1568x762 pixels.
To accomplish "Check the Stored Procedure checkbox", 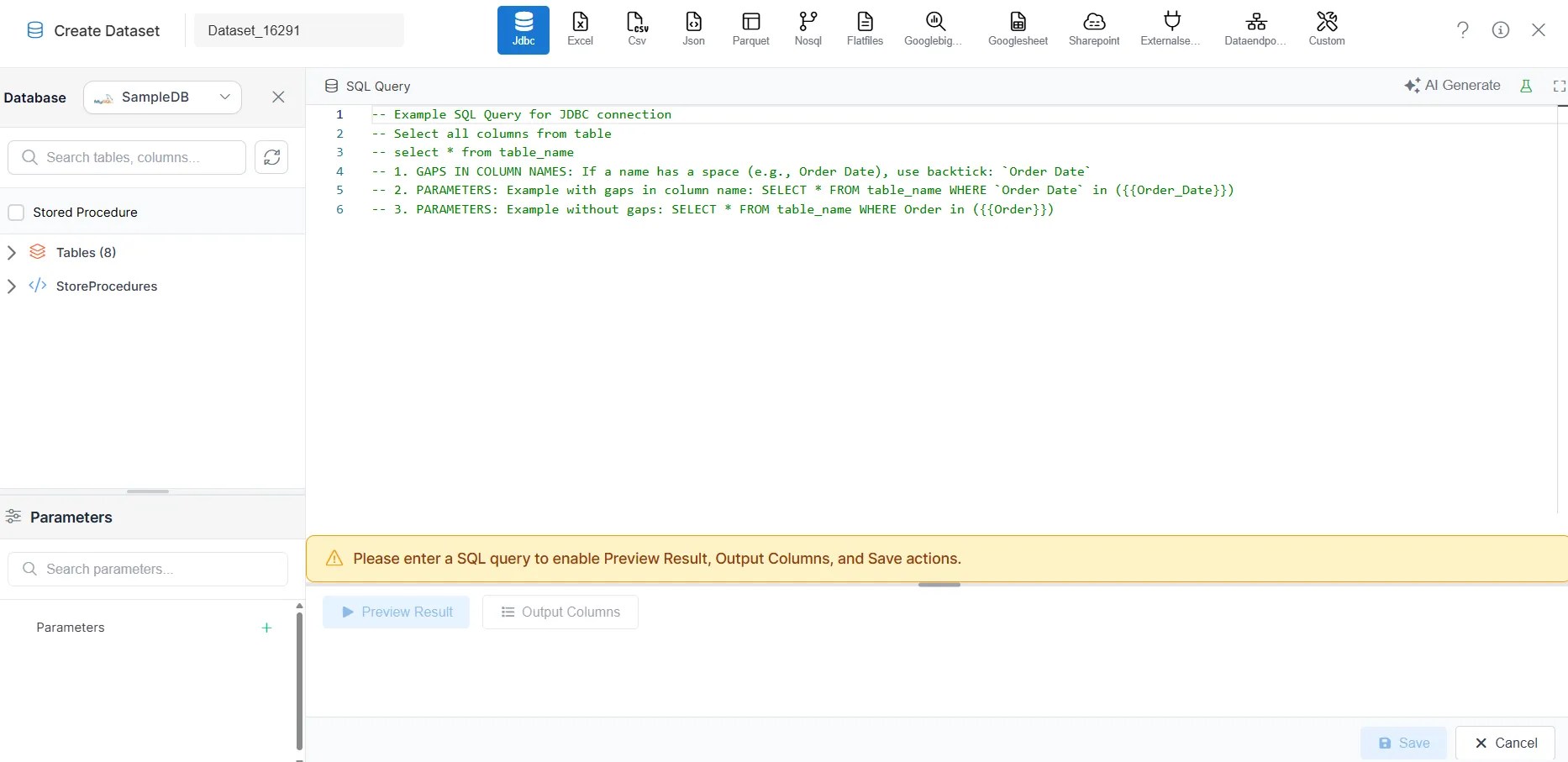I will click(16, 212).
